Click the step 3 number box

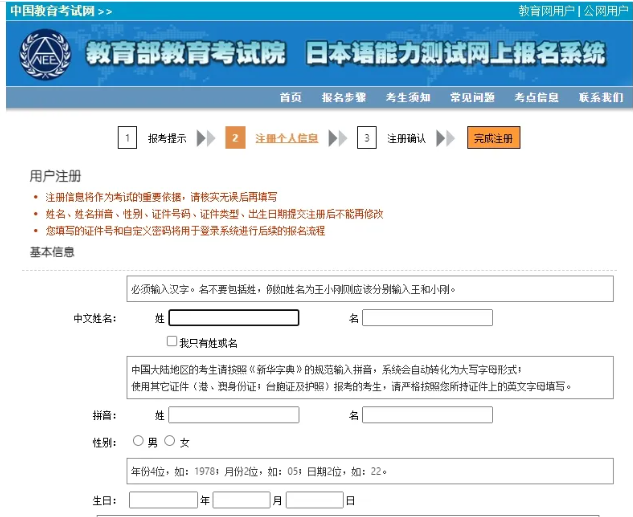click(x=367, y=138)
